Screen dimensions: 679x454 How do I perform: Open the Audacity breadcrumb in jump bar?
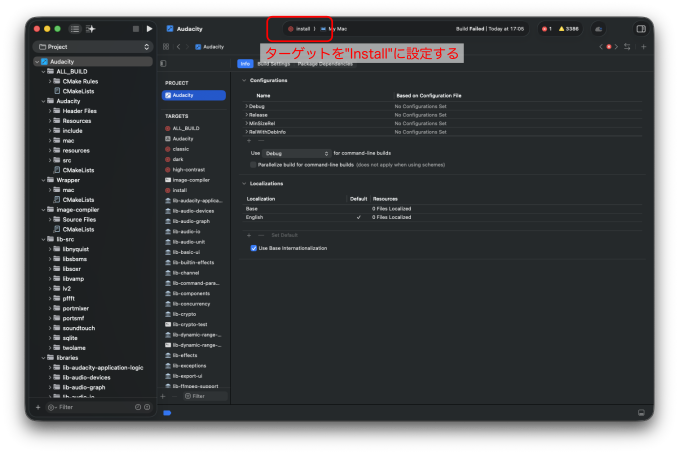pyautogui.click(x=210, y=47)
